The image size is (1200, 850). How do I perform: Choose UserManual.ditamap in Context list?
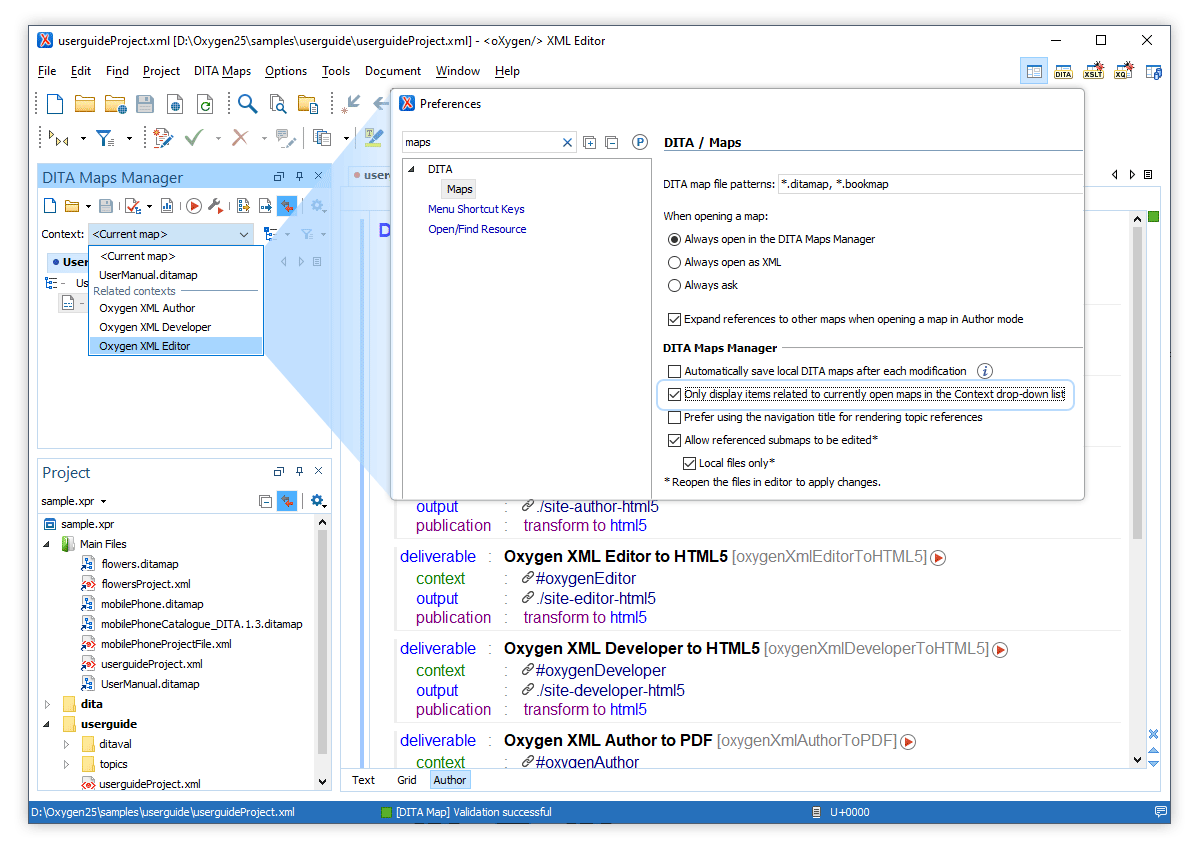[x=175, y=275]
